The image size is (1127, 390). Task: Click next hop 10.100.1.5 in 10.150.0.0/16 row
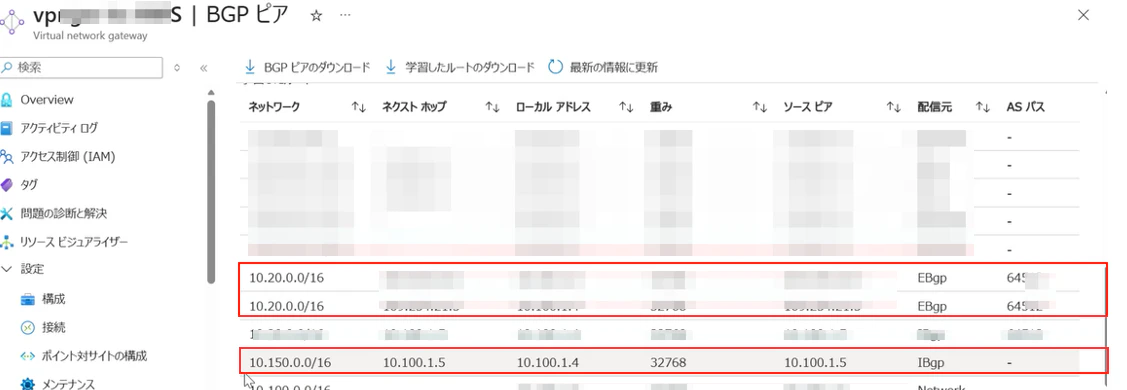pos(414,363)
